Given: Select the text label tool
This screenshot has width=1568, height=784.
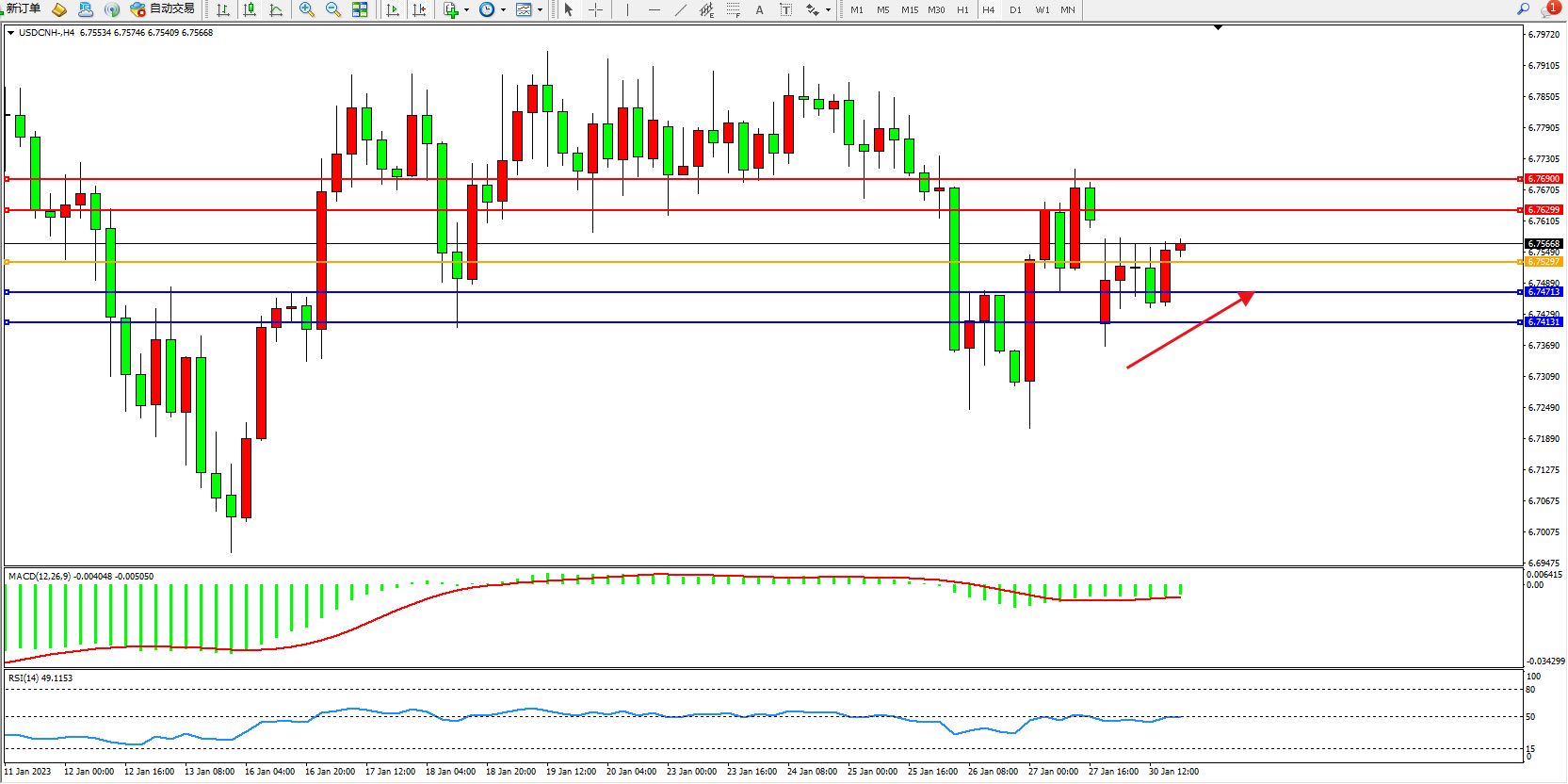Looking at the screenshot, I should pos(785,9).
